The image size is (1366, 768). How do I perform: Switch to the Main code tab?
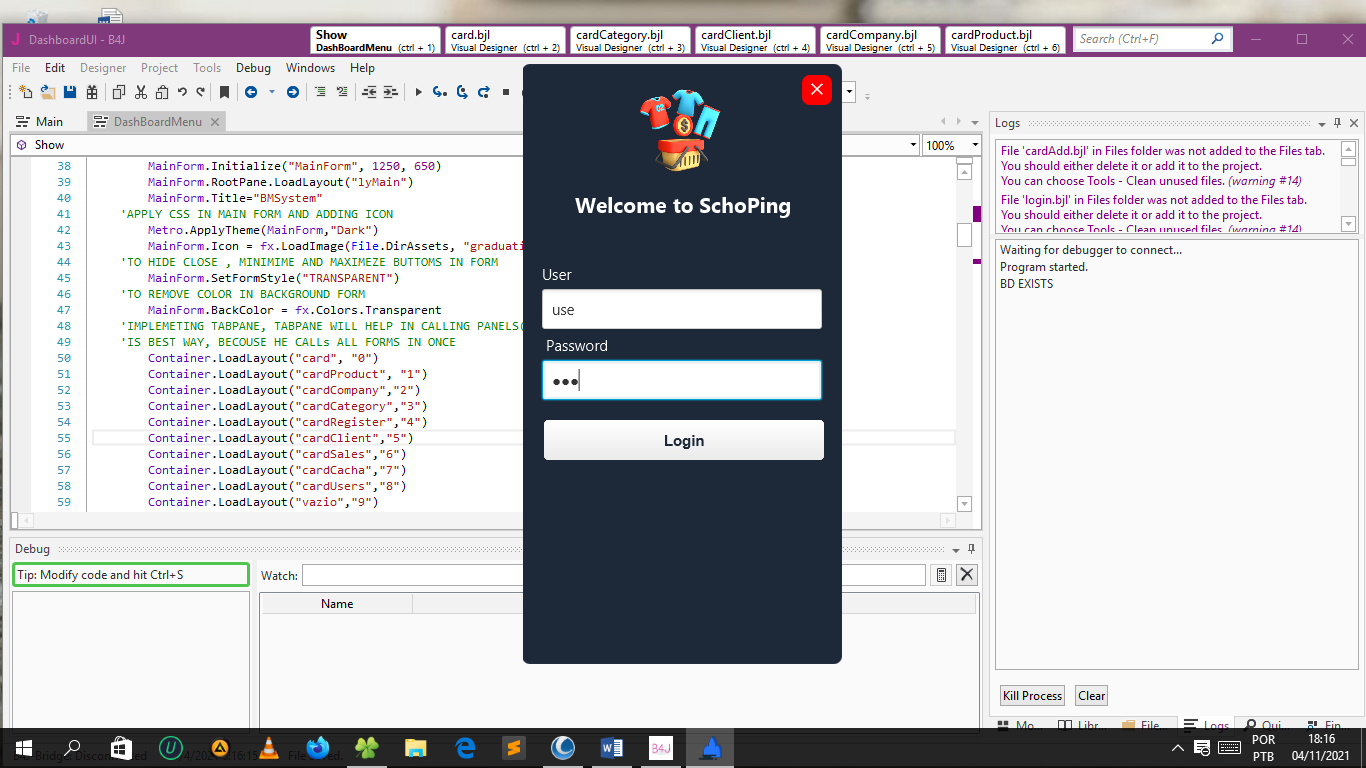[x=40, y=122]
